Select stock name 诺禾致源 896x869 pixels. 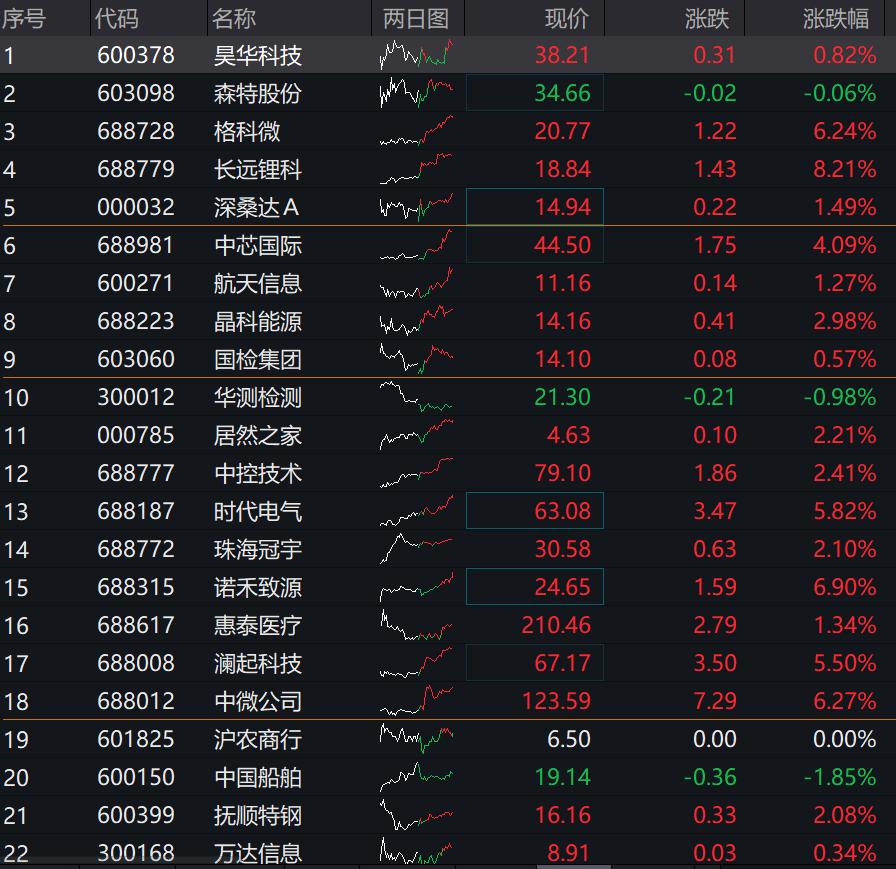(258, 587)
